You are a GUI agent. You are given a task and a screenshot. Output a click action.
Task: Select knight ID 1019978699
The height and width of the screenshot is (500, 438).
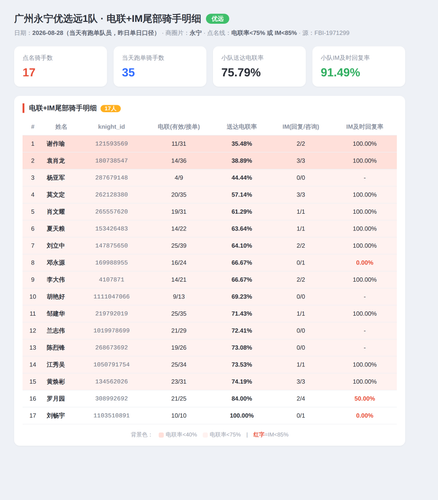(111, 331)
